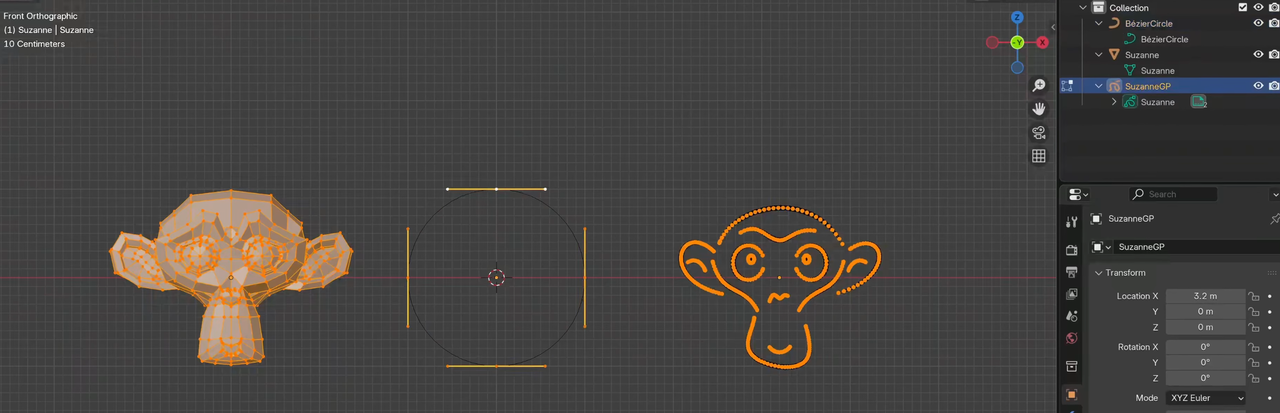Click the red X axis on the gizmo
Viewport: 1280px width, 413px height.
1042,42
